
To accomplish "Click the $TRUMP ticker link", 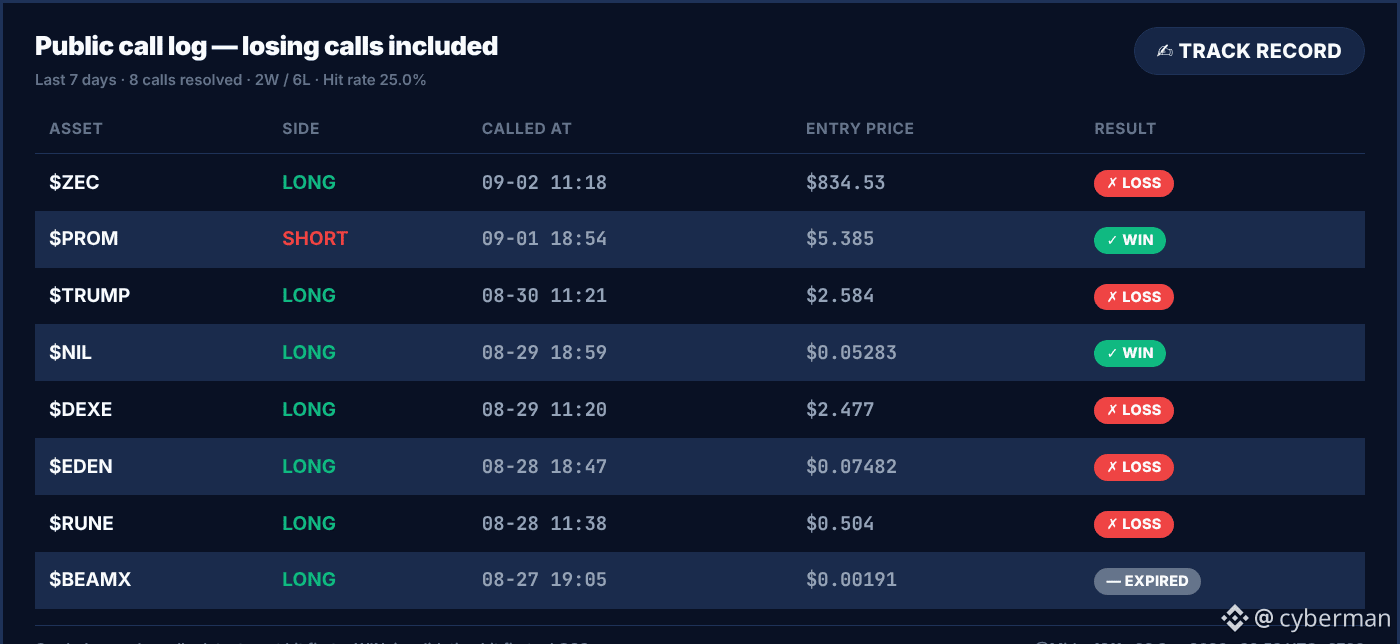I will (90, 296).
